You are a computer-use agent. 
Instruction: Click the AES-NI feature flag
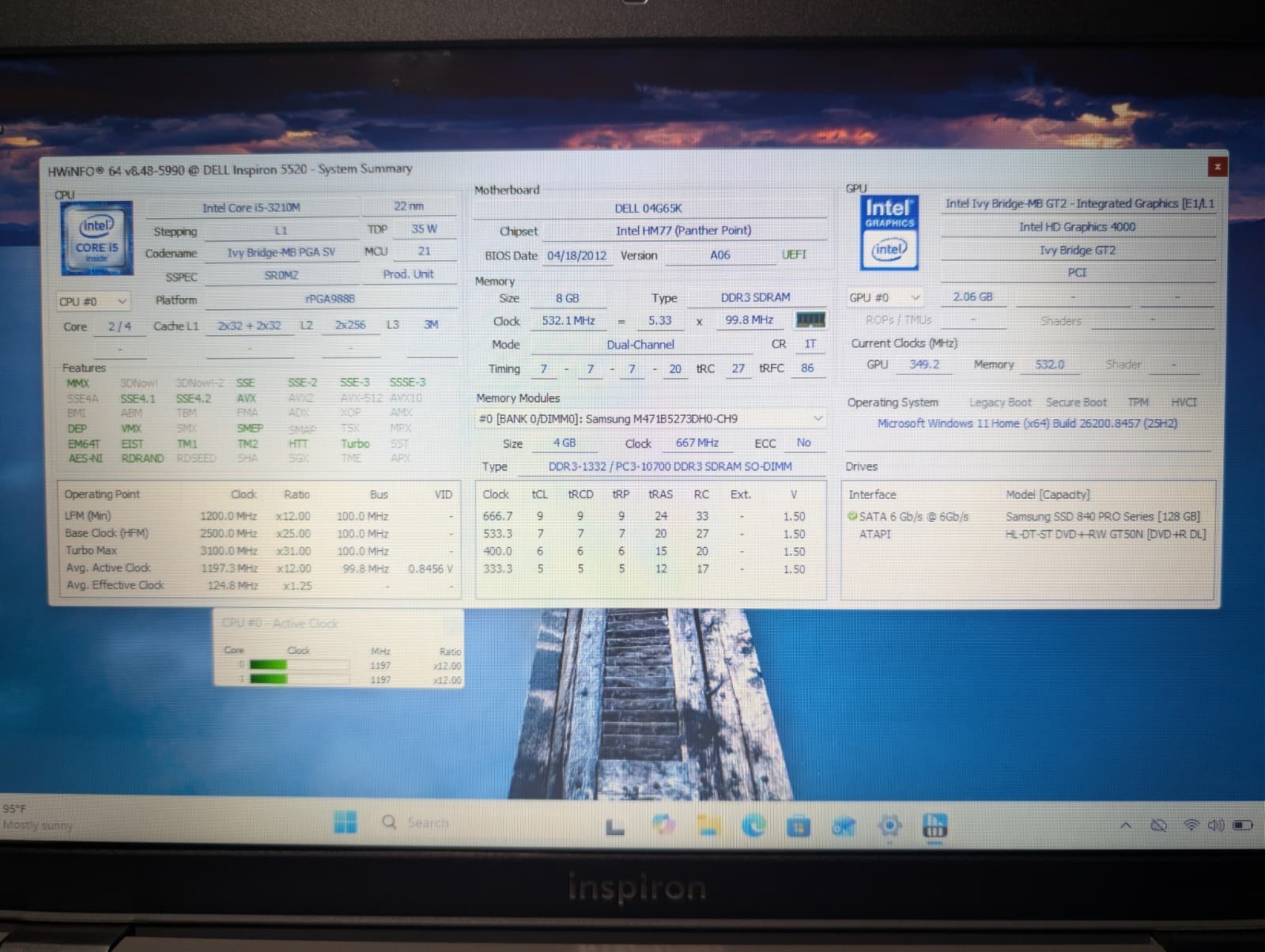[85, 459]
